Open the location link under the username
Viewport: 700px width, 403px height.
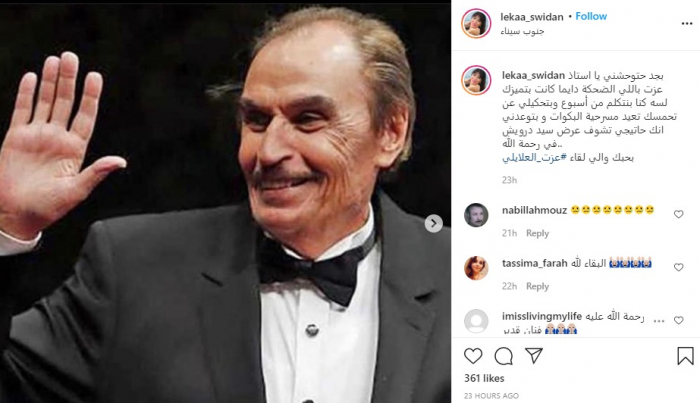523,33
